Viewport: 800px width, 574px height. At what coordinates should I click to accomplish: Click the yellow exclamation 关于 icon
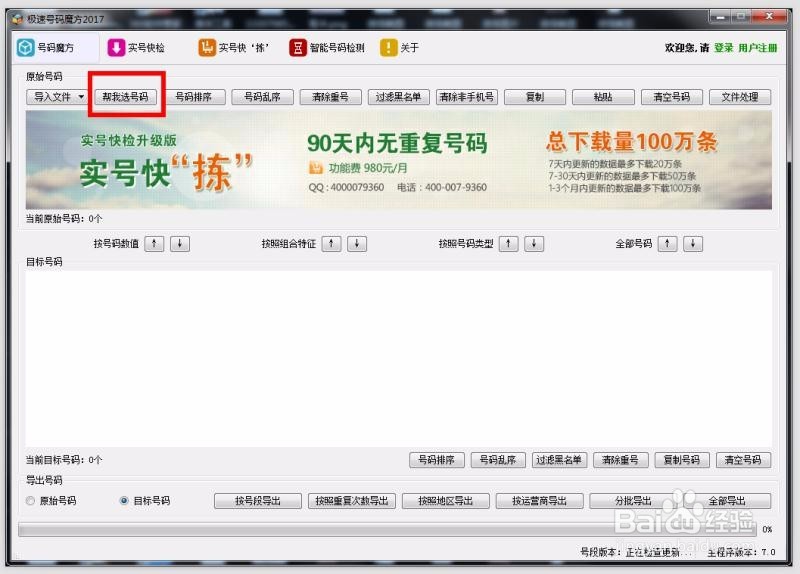(389, 47)
